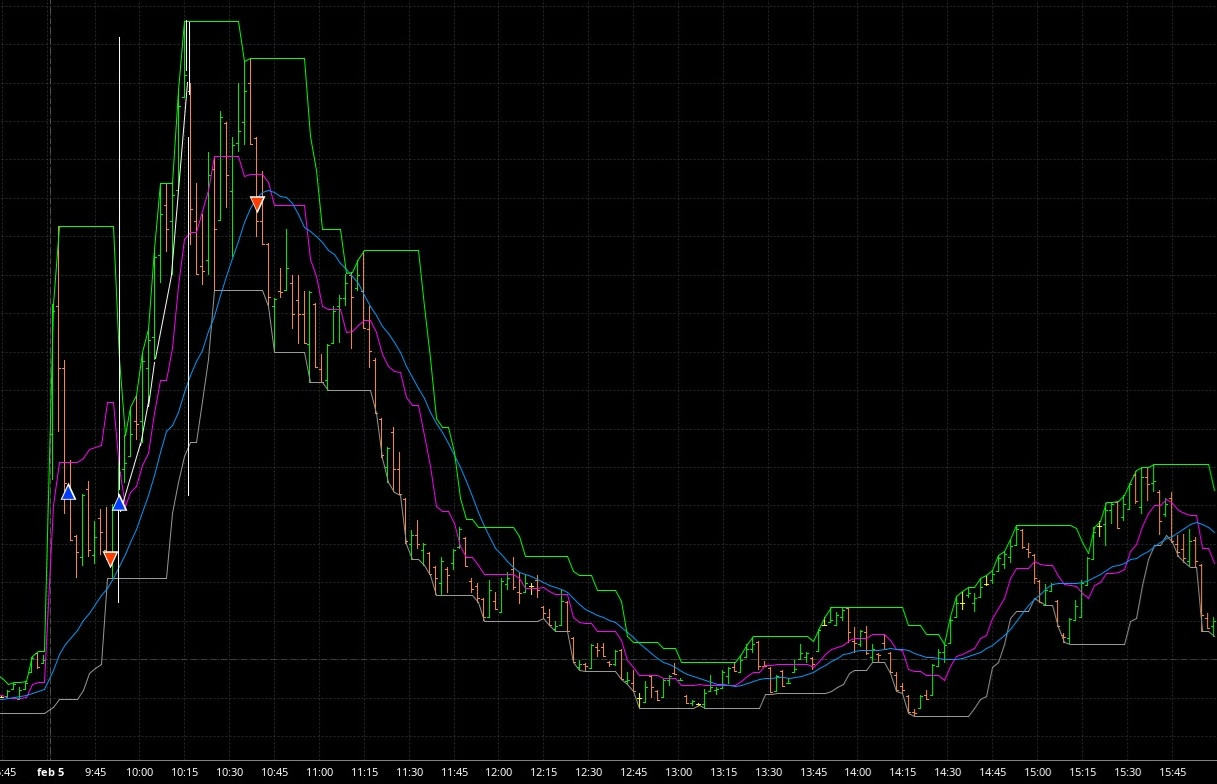Click the 10:30 time axis label

(x=230, y=772)
